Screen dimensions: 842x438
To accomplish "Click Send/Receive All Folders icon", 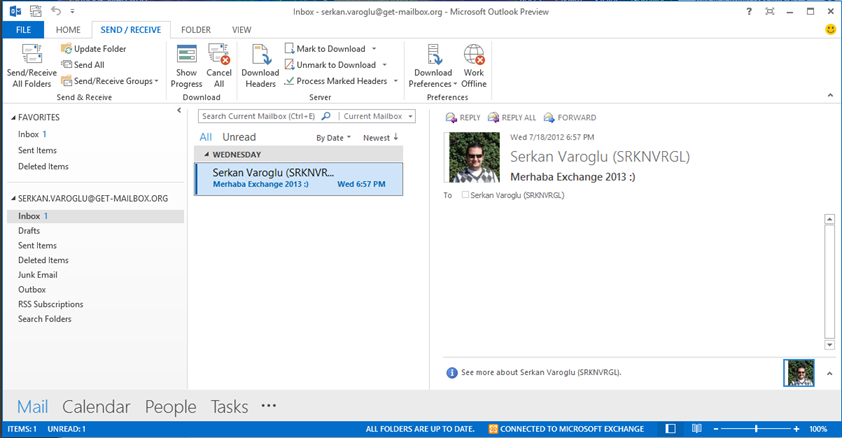I will coord(32,66).
